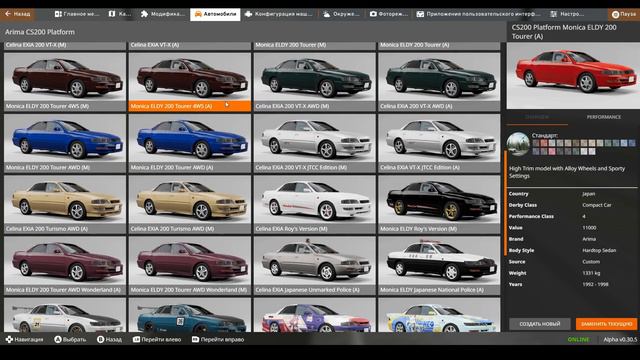640x360 pixels.
Task: Switch to the overview tab with orange underline
Action: (537, 118)
